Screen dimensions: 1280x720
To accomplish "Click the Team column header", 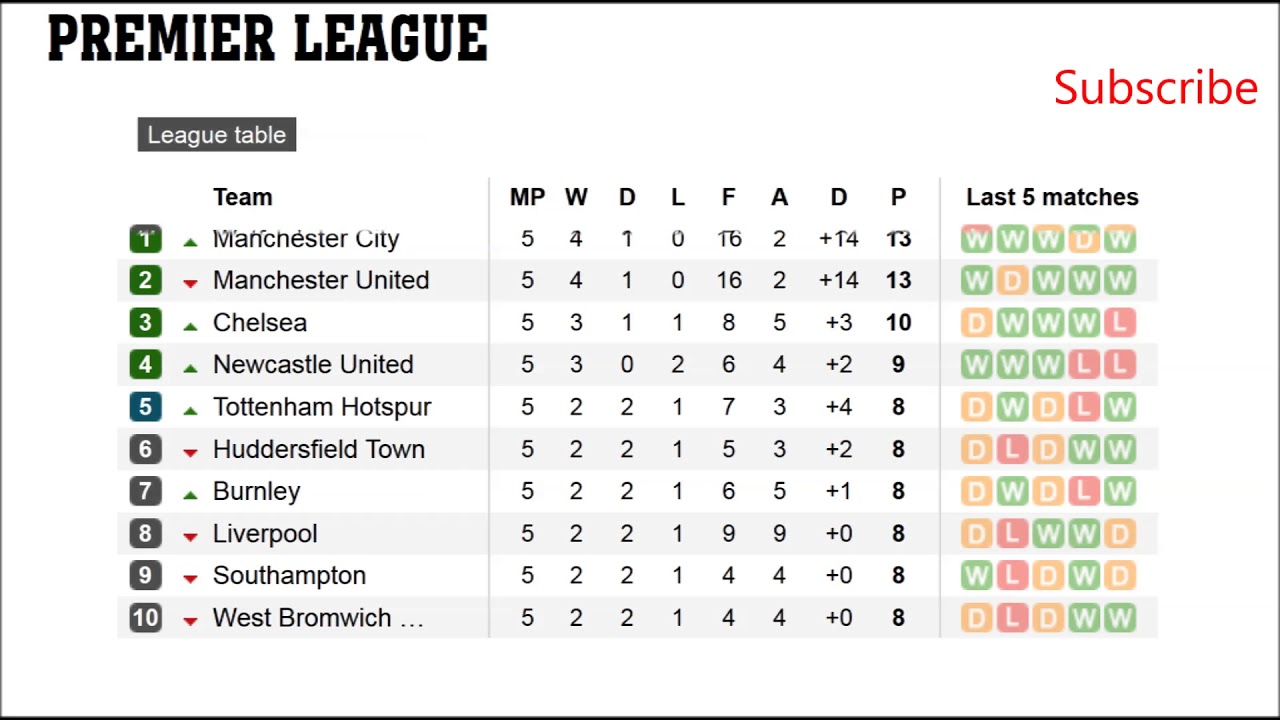I will tap(242, 197).
